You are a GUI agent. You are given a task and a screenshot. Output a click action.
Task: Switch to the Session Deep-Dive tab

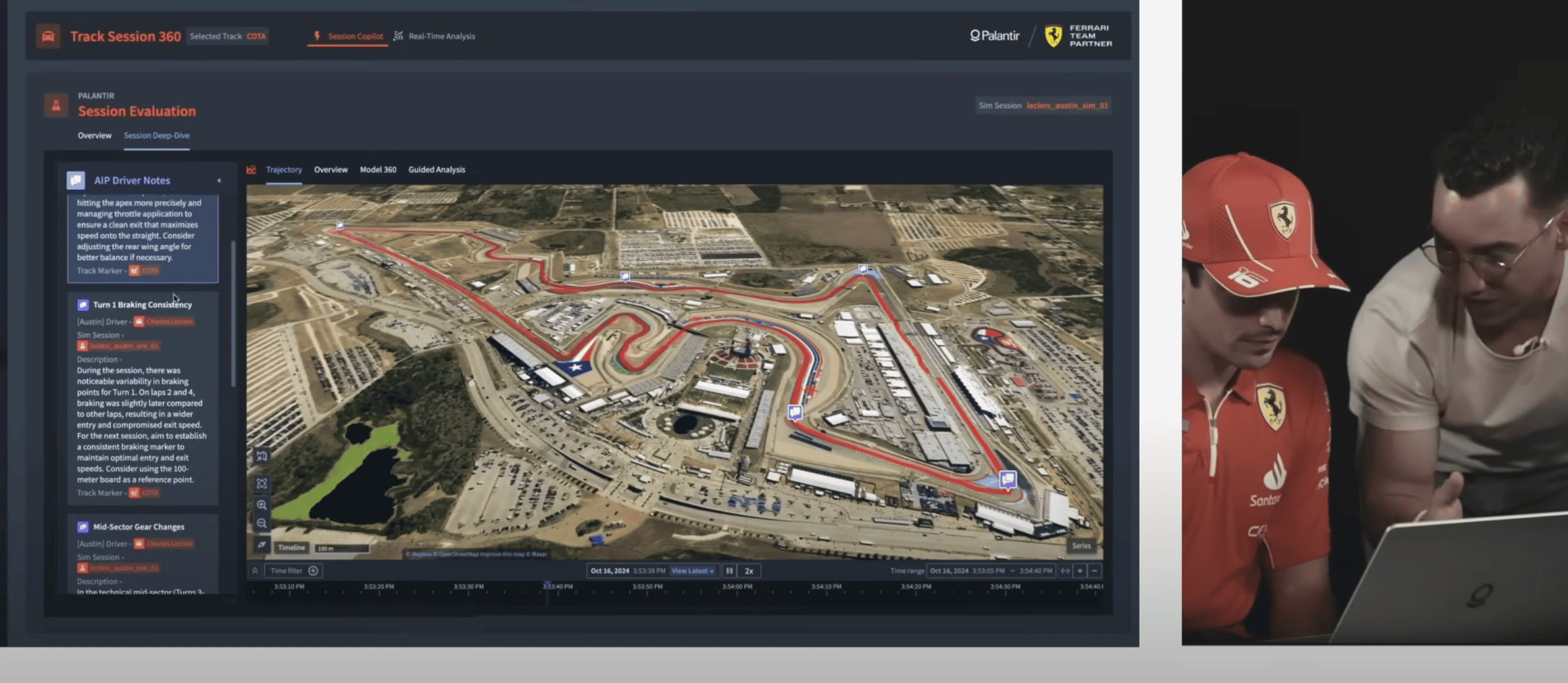156,136
